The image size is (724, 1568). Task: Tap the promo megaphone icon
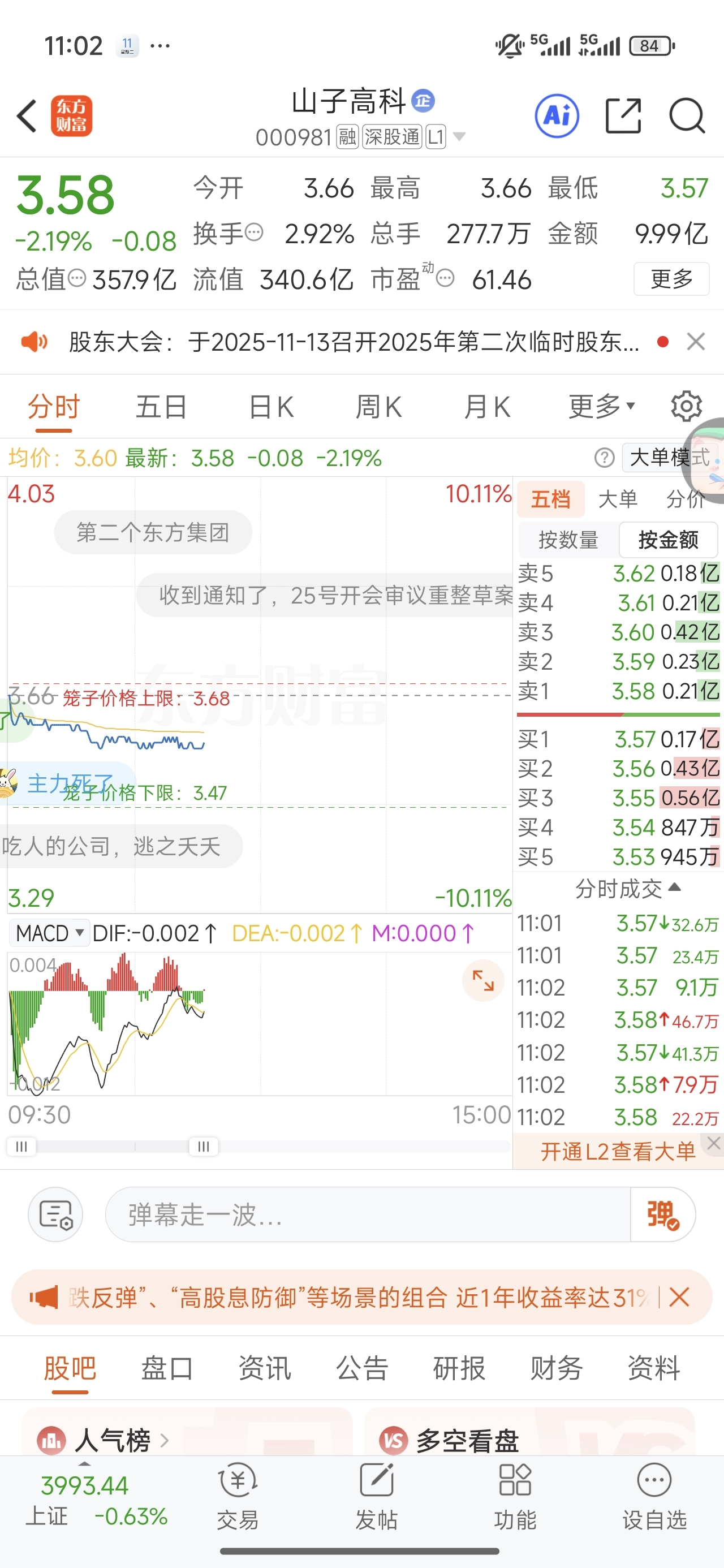[44, 1297]
